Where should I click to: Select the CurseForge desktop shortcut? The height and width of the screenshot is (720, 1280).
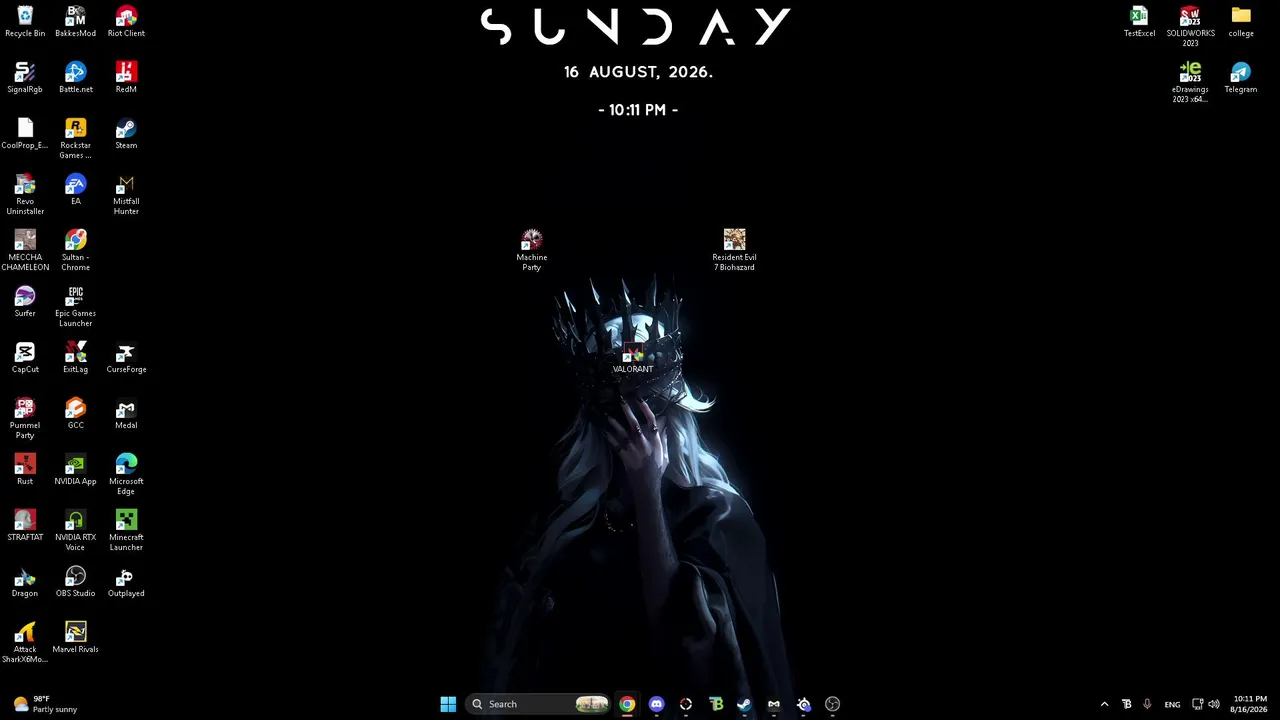click(126, 358)
